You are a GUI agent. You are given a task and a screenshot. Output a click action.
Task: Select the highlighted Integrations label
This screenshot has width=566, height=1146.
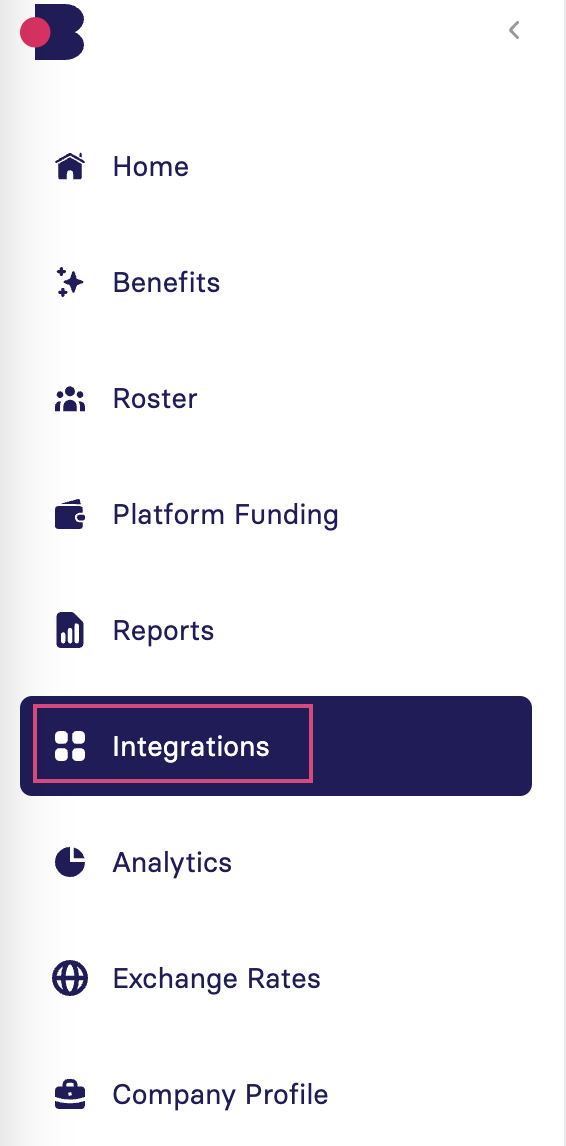[x=191, y=748]
